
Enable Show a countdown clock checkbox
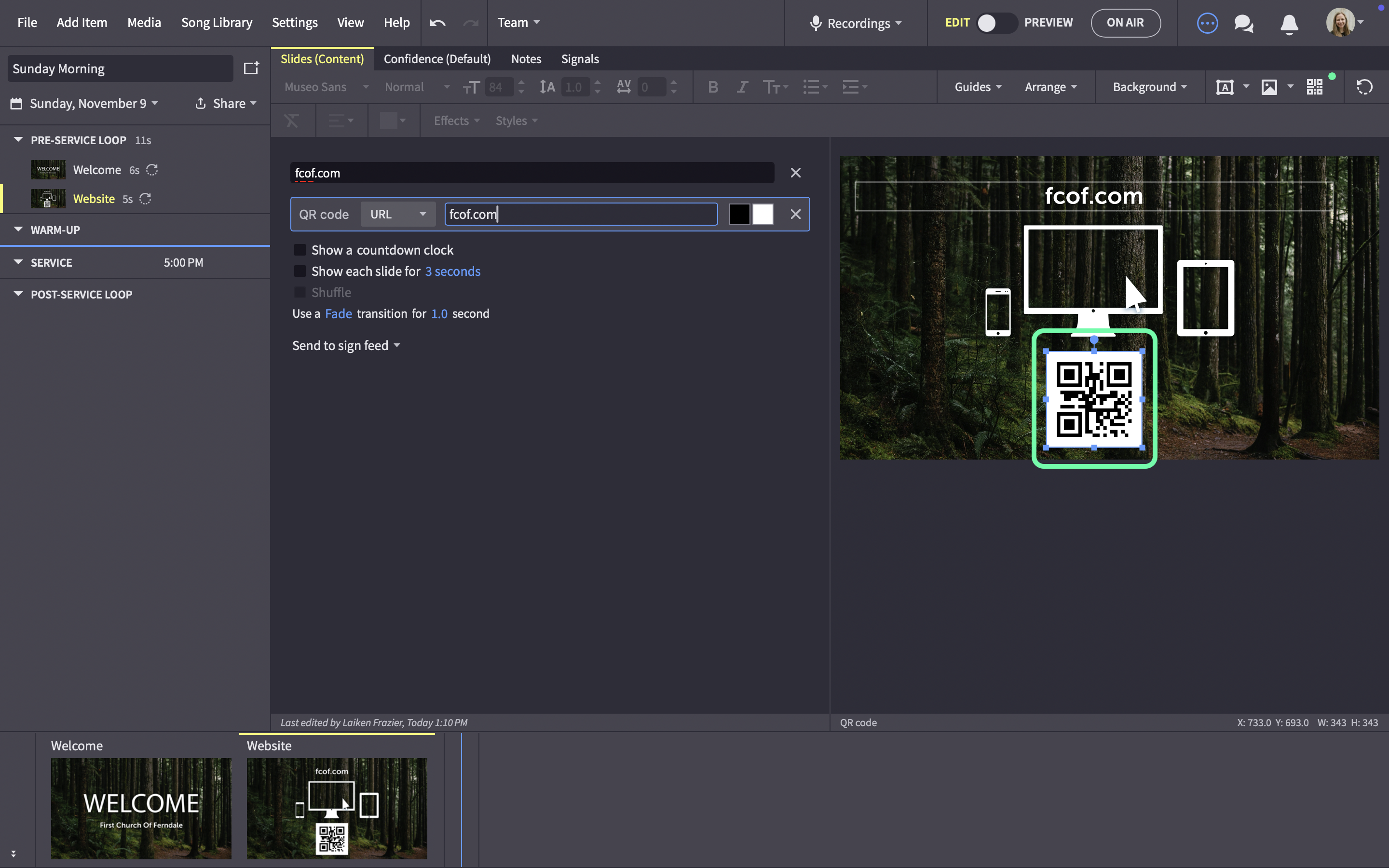[x=300, y=250]
